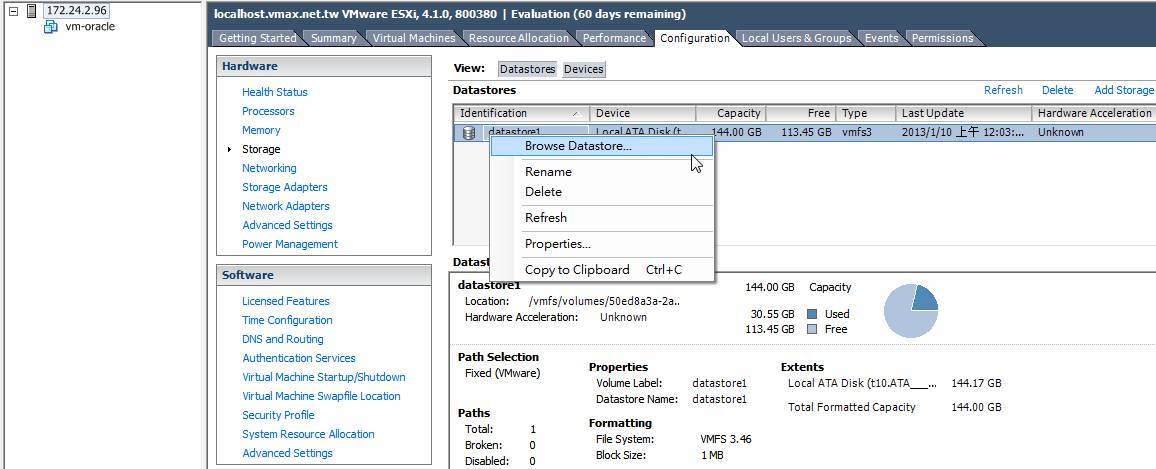Click the /vmfs/volumes location path
Viewport: 1156px width, 469px height.
pyautogui.click(x=605, y=302)
